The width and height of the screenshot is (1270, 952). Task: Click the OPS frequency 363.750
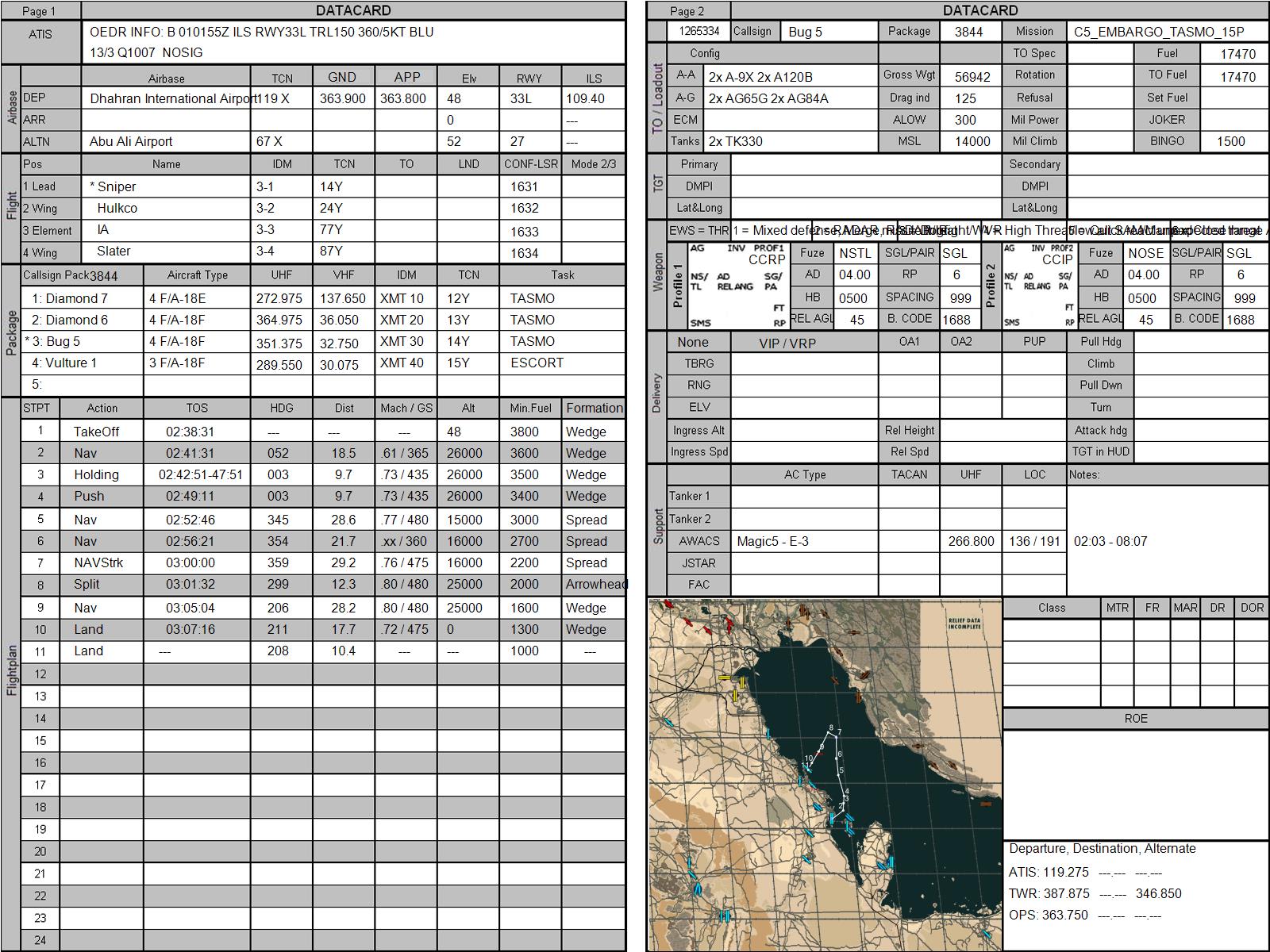(x=1065, y=915)
